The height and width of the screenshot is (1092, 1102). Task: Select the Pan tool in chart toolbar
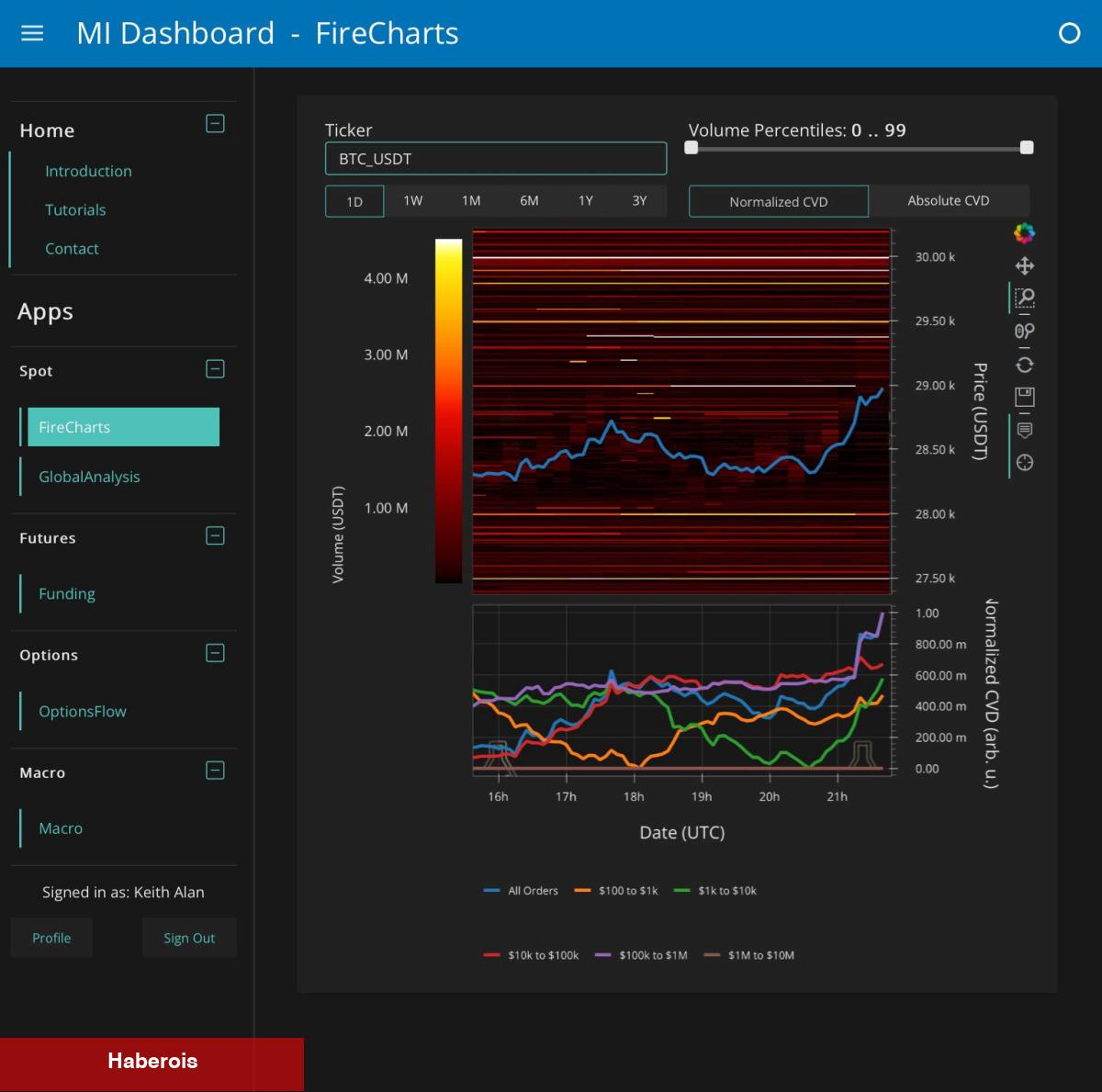coord(1025,266)
